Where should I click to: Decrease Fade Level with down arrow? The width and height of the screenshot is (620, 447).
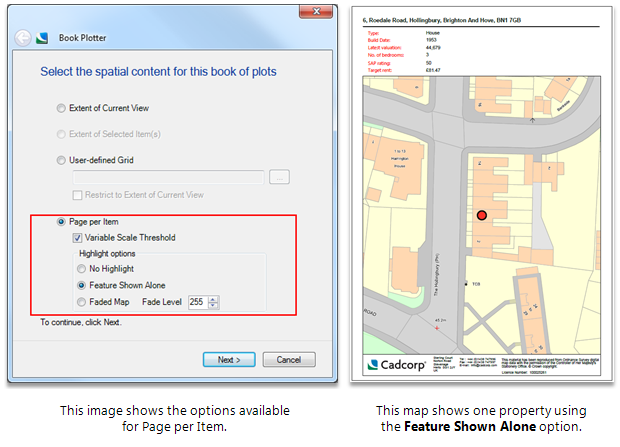pos(214,306)
